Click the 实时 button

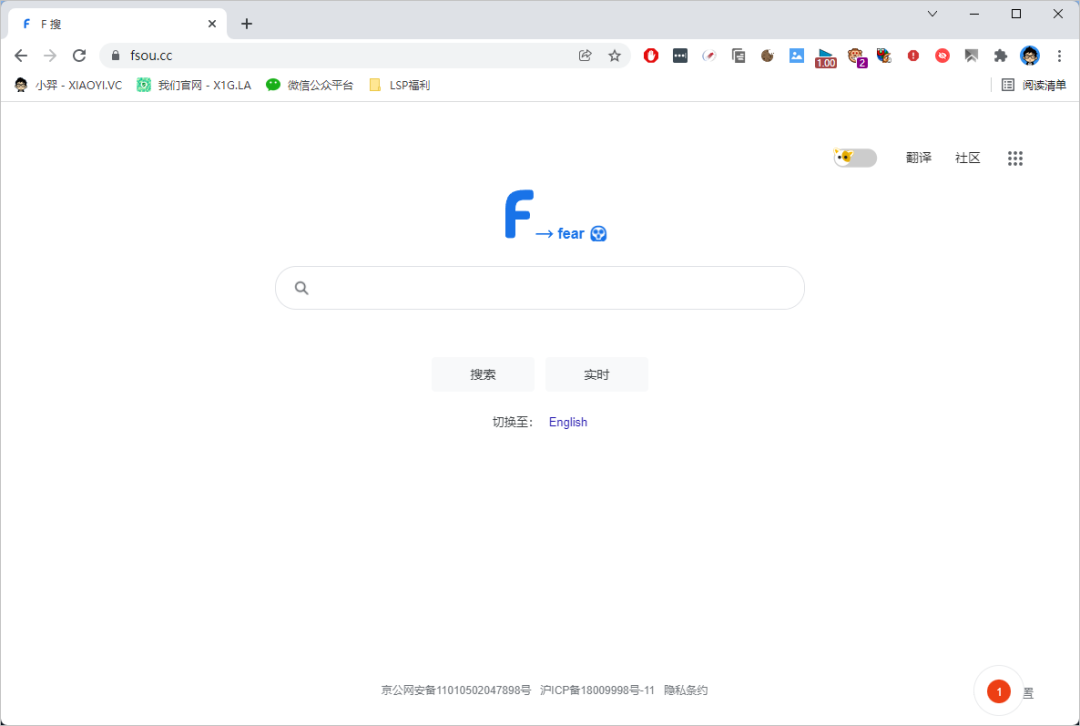pos(596,375)
